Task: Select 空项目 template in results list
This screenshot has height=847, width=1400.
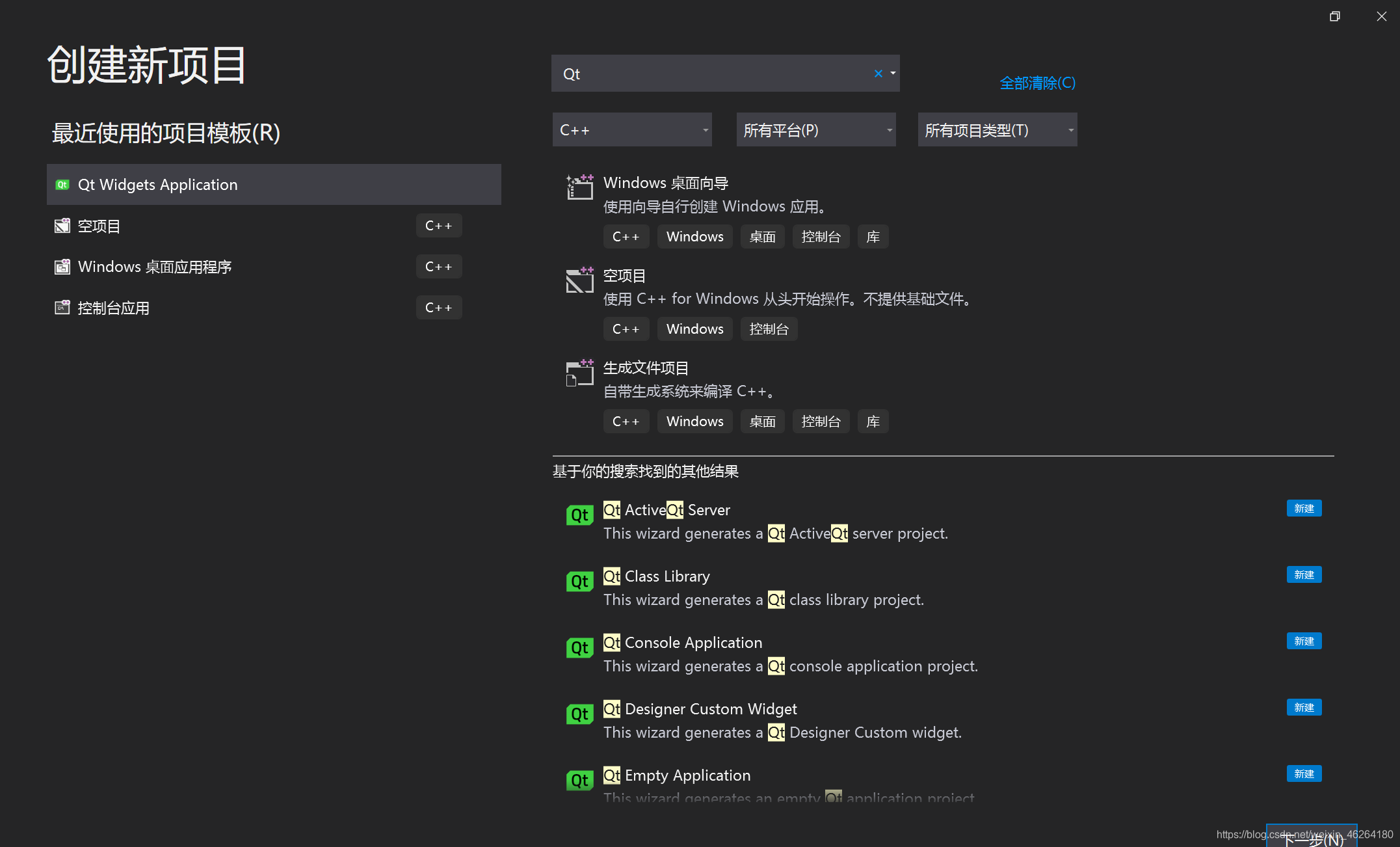Action: pos(624,275)
